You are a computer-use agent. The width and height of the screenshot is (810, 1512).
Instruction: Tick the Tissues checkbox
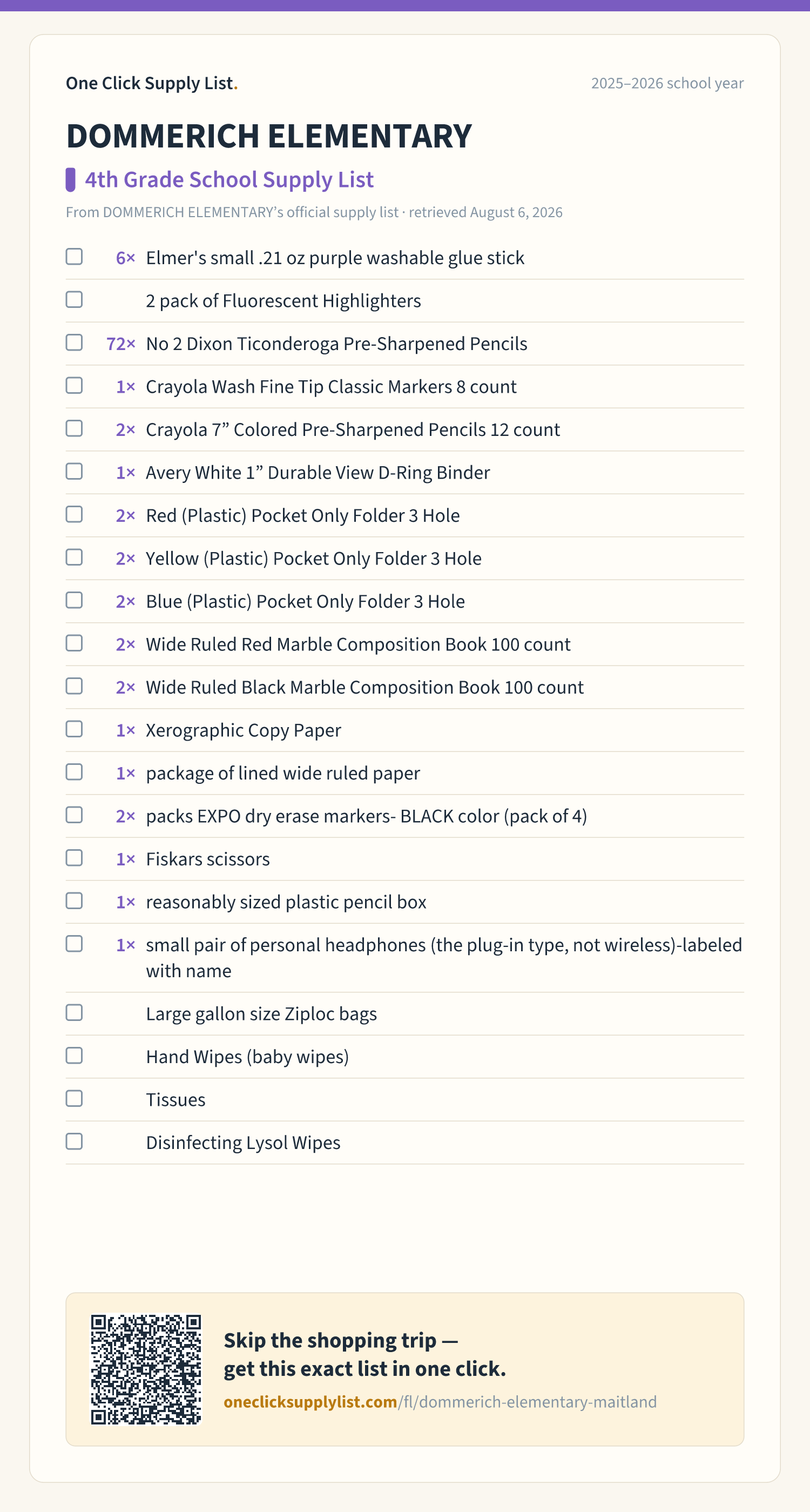point(74,1098)
